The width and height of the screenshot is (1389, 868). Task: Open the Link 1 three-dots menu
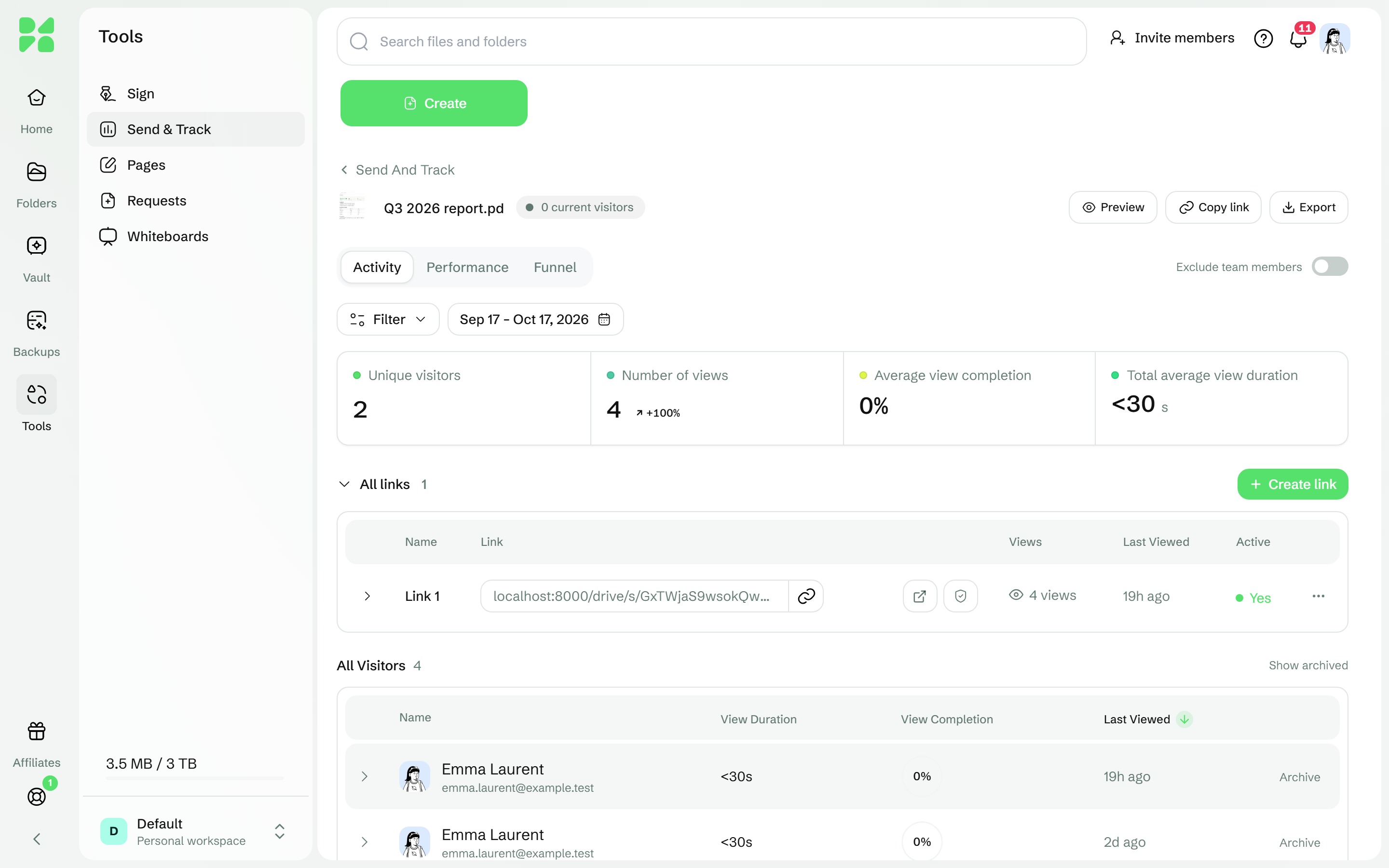[x=1319, y=596]
